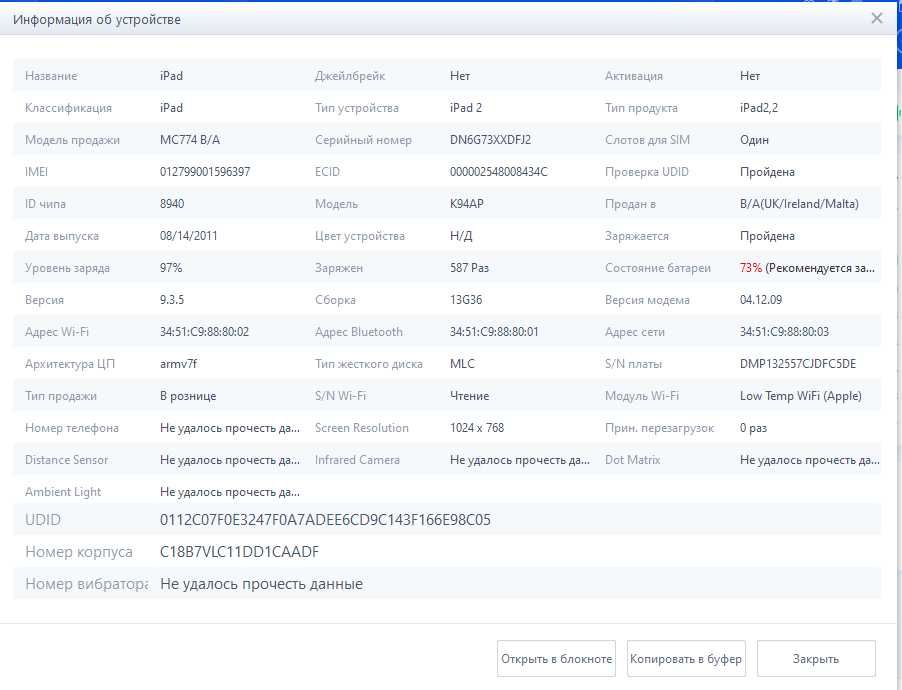
Task: Select the UDID value 0112C07F0E3247F0A7ADEE6CD9C143F166E98C05
Action: click(325, 520)
